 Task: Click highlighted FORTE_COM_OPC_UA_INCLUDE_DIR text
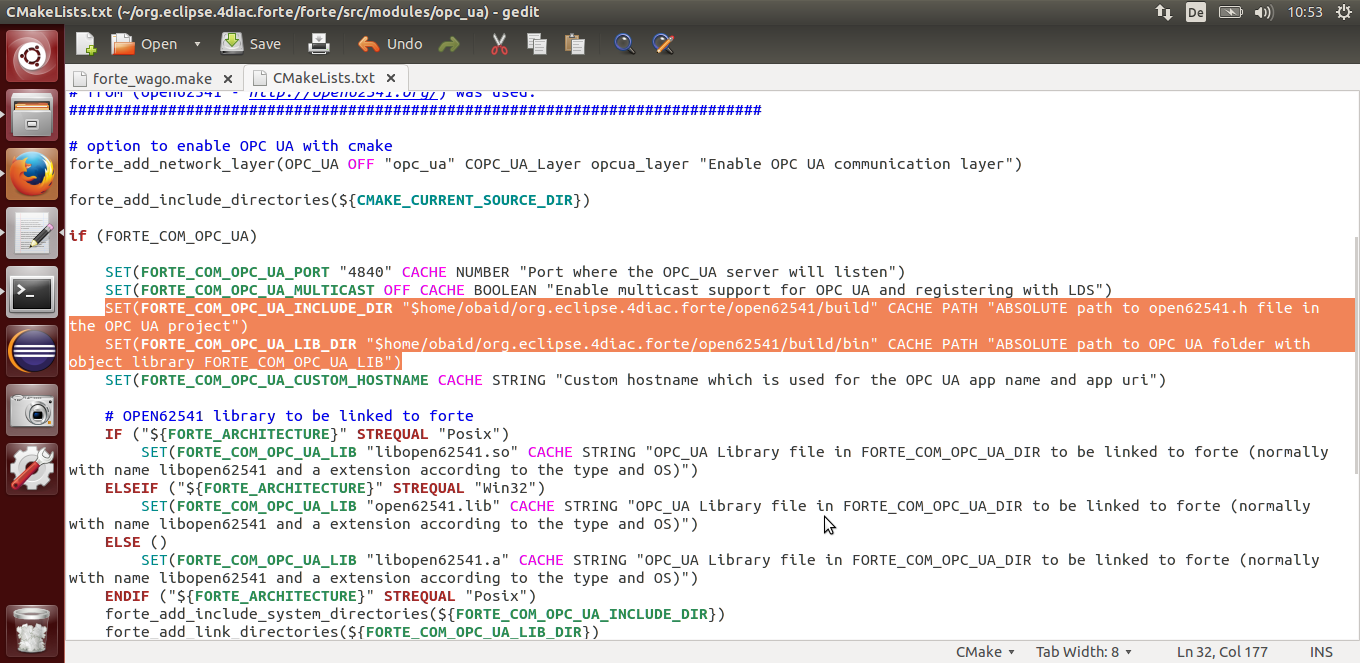[x=267, y=308]
